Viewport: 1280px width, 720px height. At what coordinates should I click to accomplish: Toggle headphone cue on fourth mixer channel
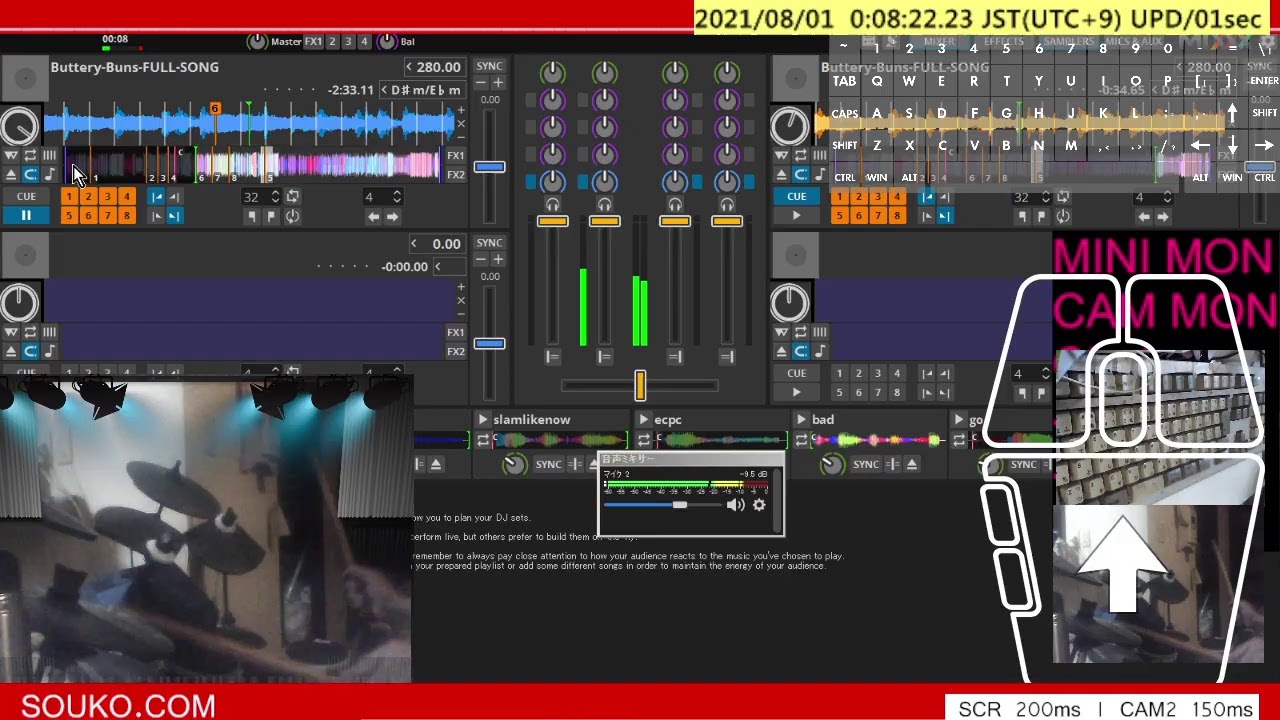tap(726, 204)
